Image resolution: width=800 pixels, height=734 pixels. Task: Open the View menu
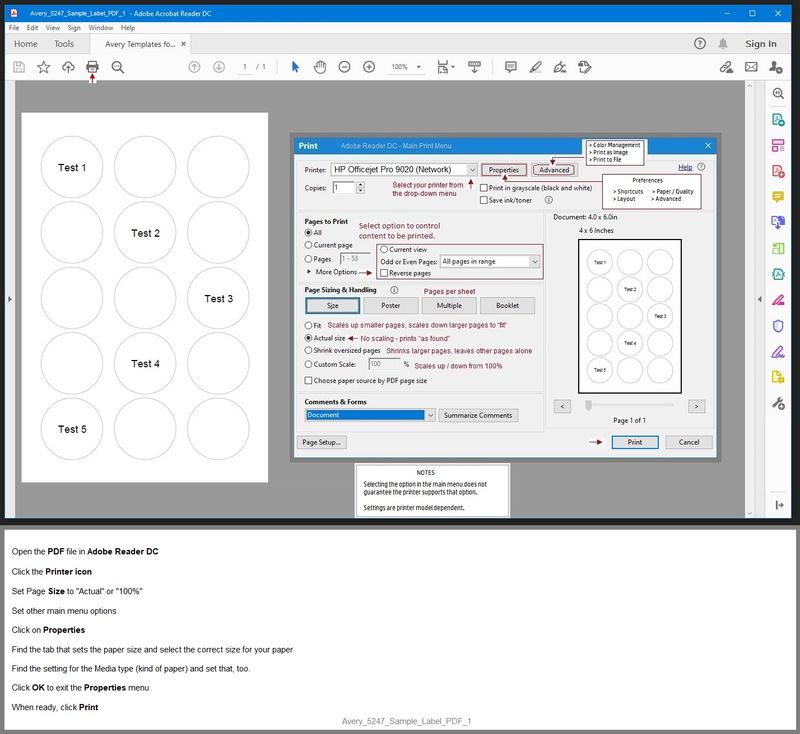pos(53,28)
